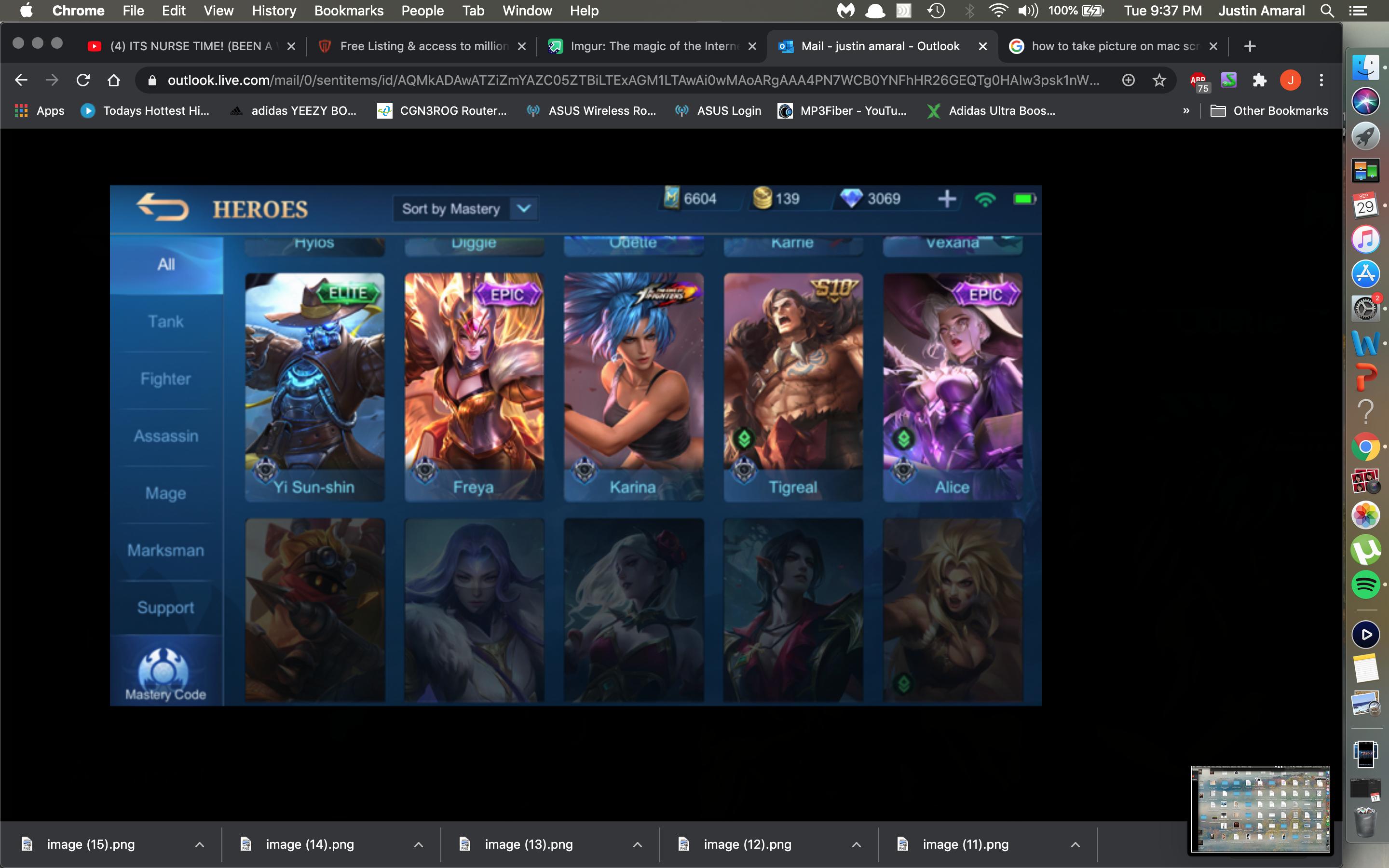The image size is (1389, 868).
Task: Open the Bookmarks menu in menu bar
Action: coord(348,11)
